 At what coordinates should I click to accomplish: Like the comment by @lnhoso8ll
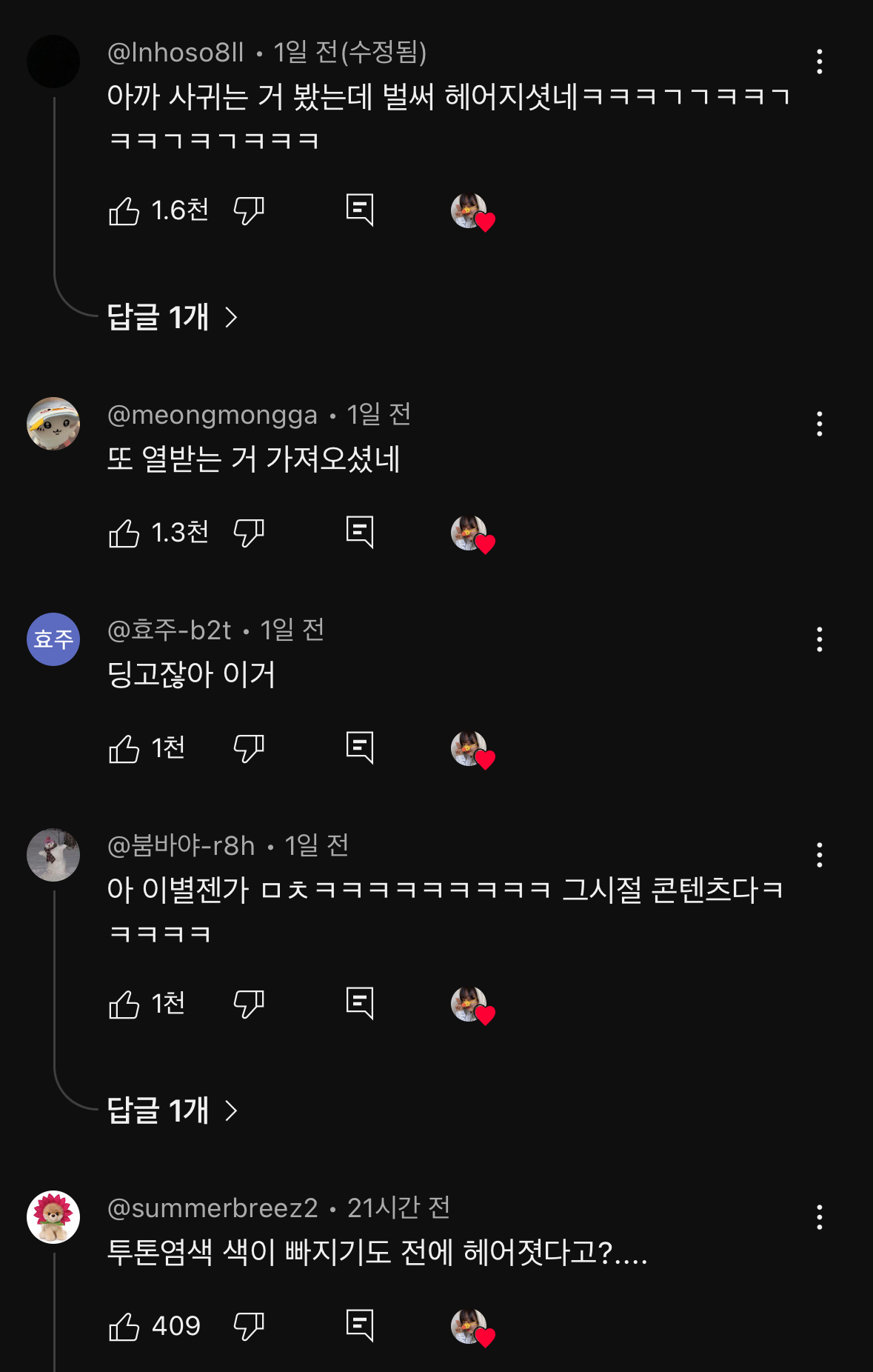124,211
